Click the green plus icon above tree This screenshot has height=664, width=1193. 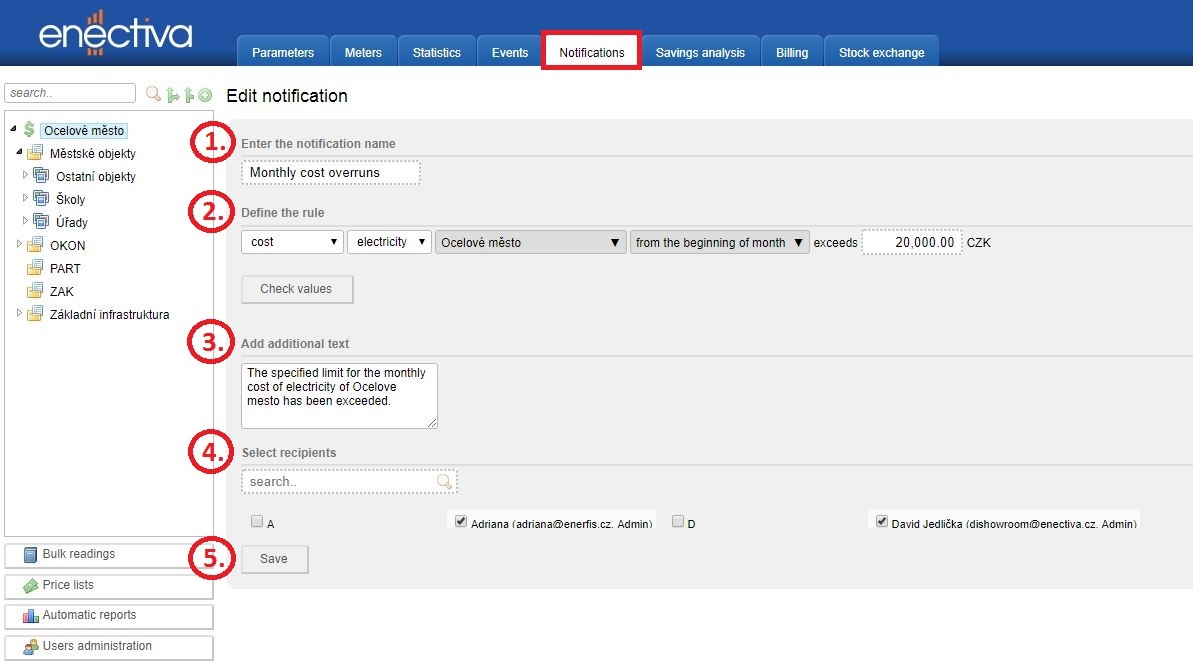[x=205, y=95]
